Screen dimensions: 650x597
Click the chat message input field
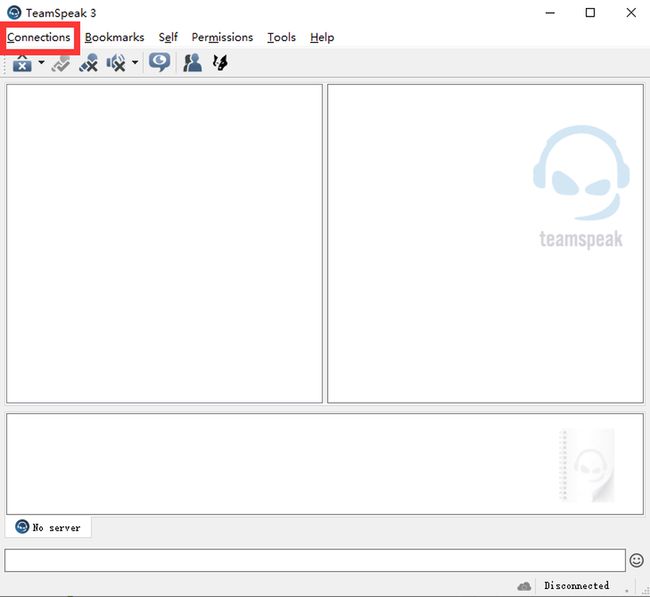315,560
